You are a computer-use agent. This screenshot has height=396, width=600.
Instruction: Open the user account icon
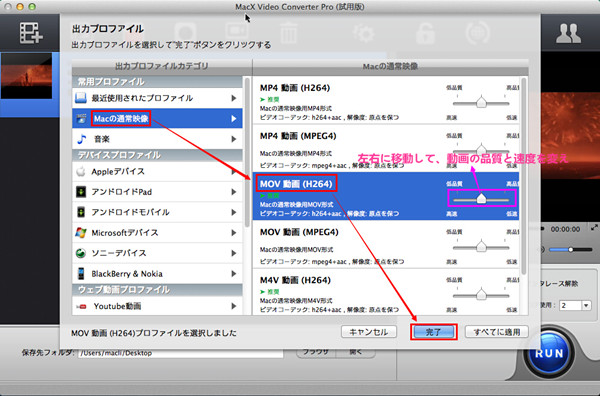[x=568, y=33]
